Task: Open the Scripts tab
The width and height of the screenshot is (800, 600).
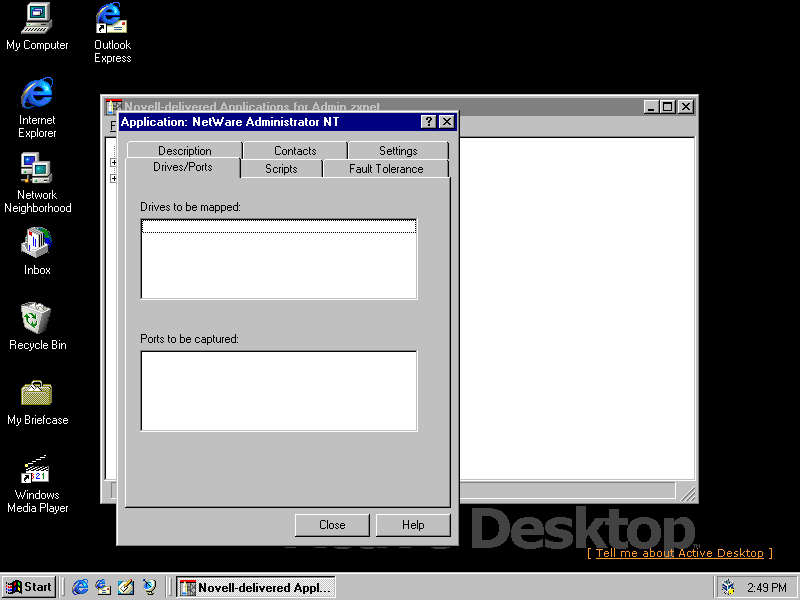Action: [281, 169]
